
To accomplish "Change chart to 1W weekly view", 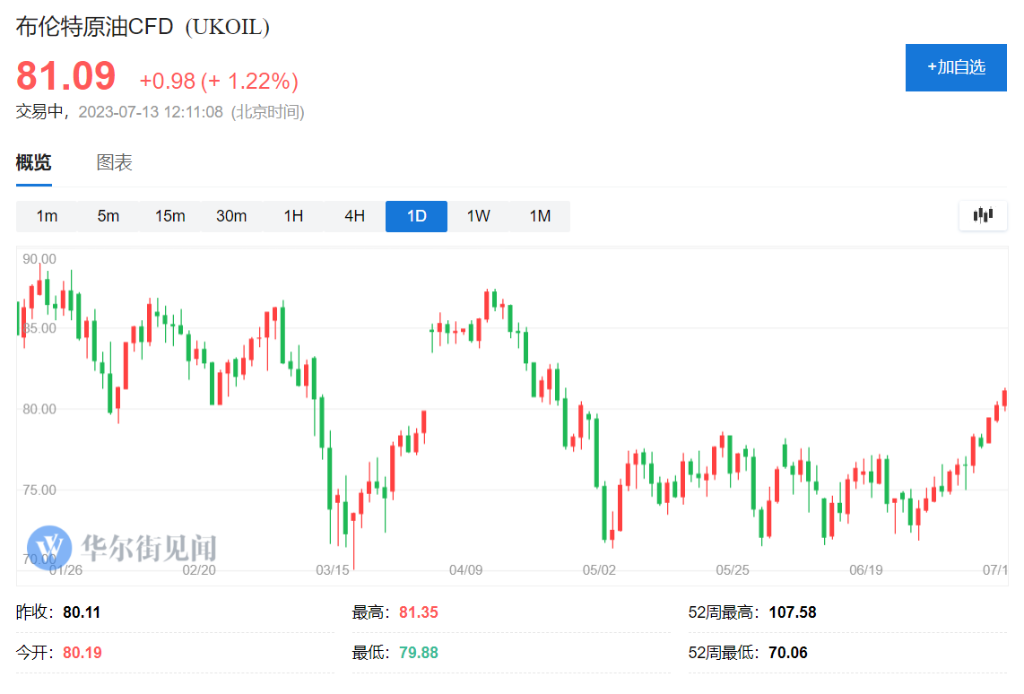I will (478, 216).
